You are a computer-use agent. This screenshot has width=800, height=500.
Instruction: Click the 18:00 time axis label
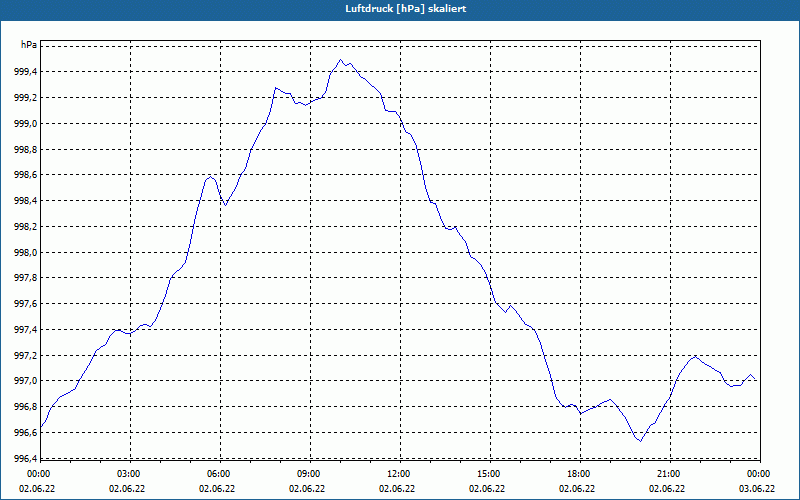580,474
